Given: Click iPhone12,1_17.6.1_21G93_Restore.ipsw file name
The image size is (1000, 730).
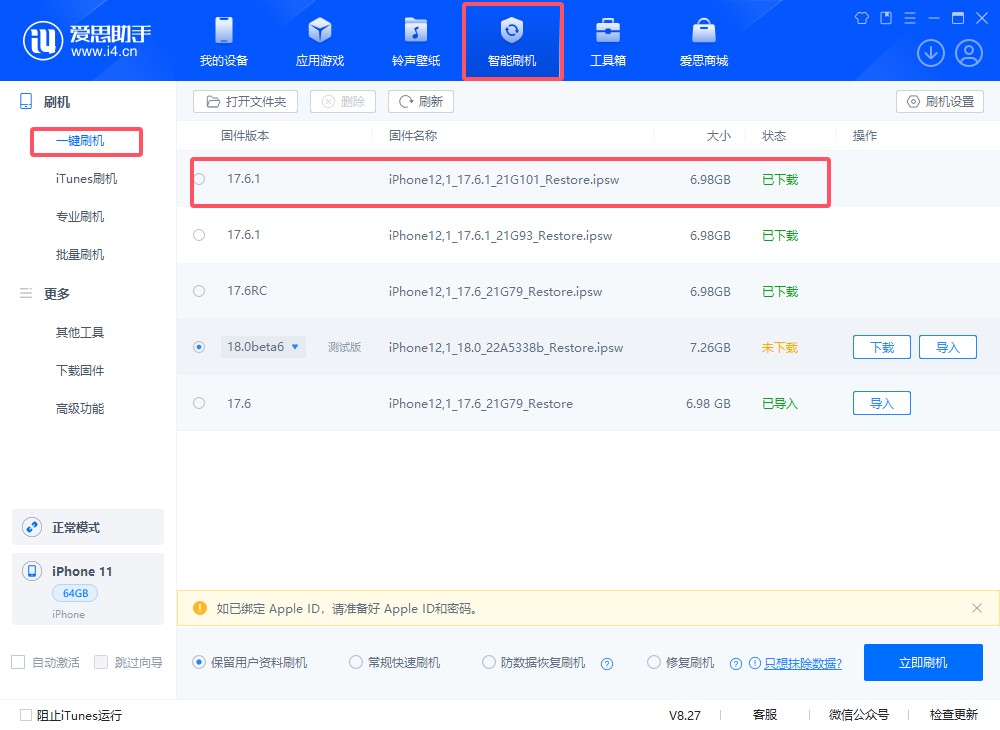Looking at the screenshot, I should click(x=500, y=235).
